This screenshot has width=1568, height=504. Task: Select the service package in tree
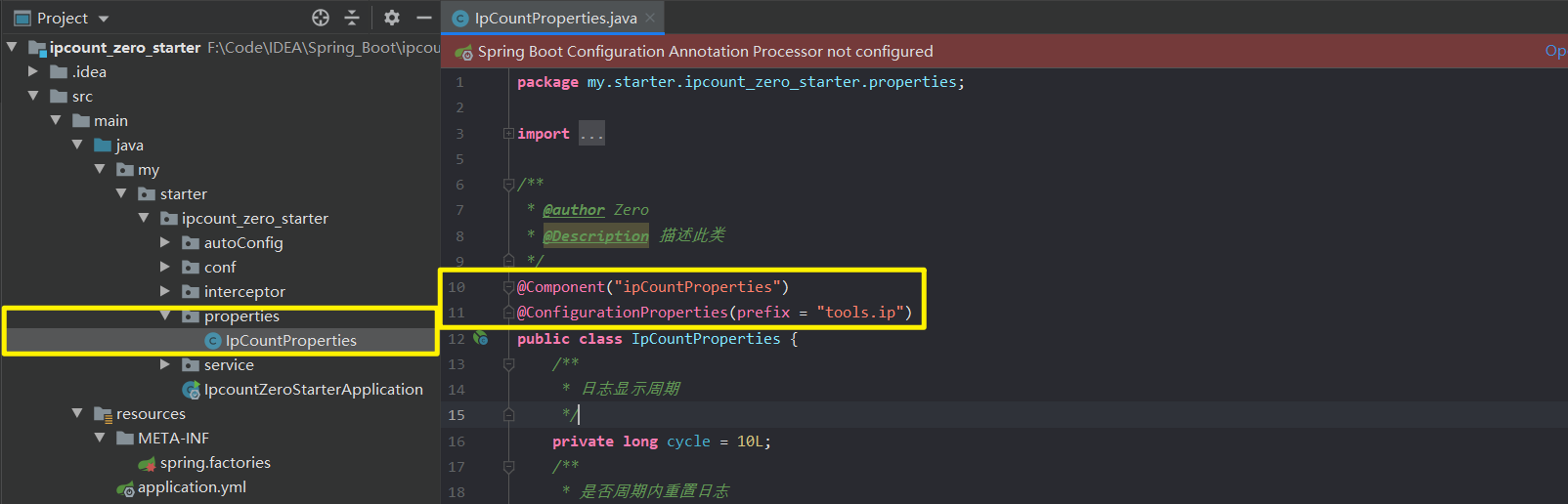point(229,365)
